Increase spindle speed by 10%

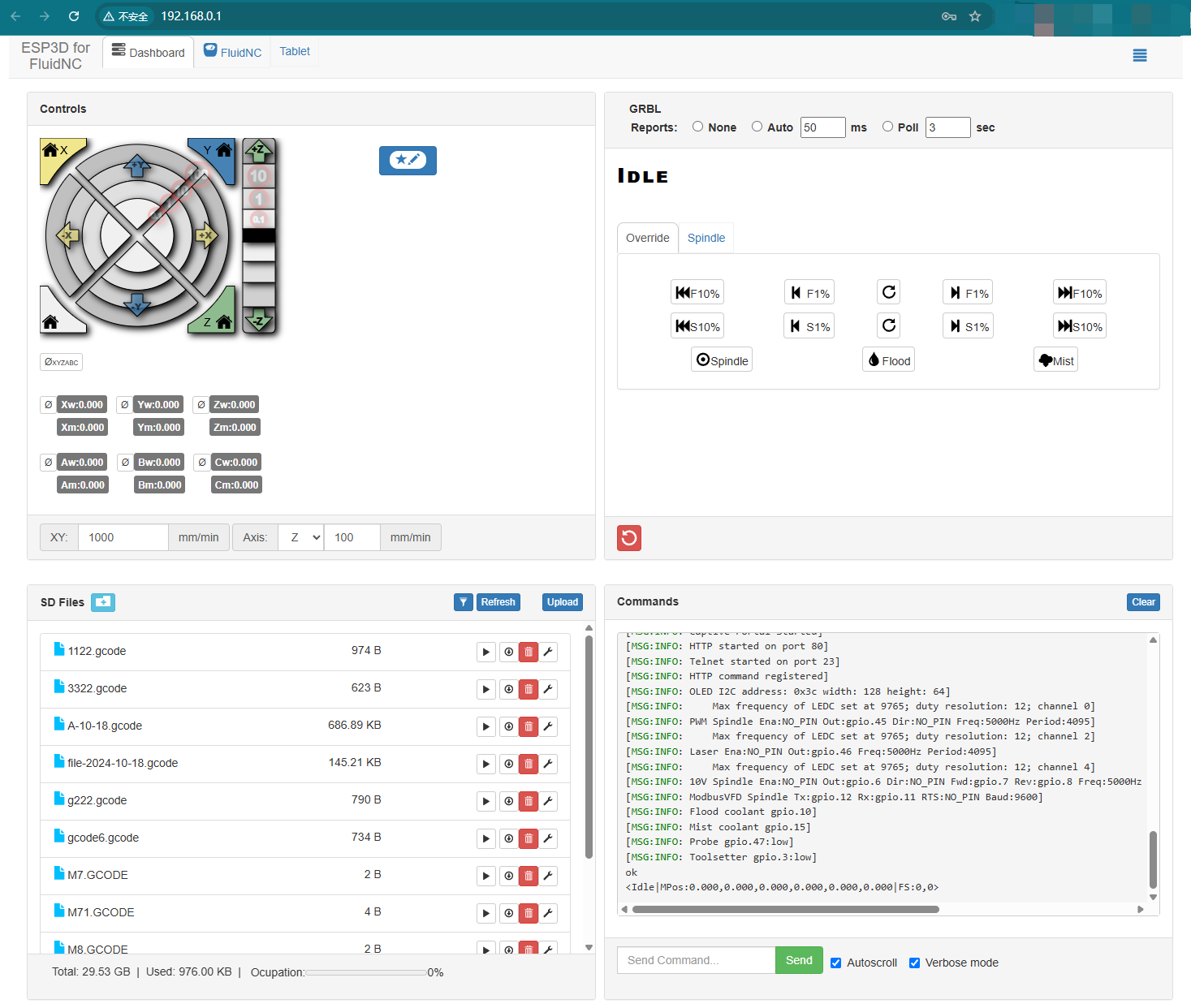(1080, 326)
